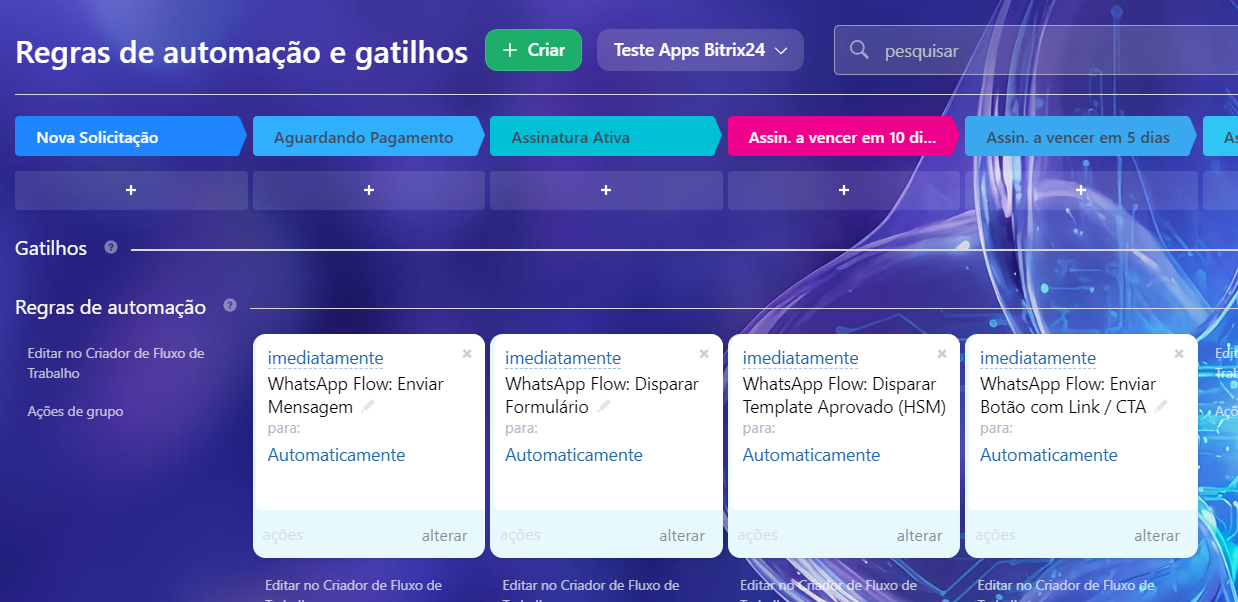Click the green Criar button
1238x602 pixels.
pos(533,50)
